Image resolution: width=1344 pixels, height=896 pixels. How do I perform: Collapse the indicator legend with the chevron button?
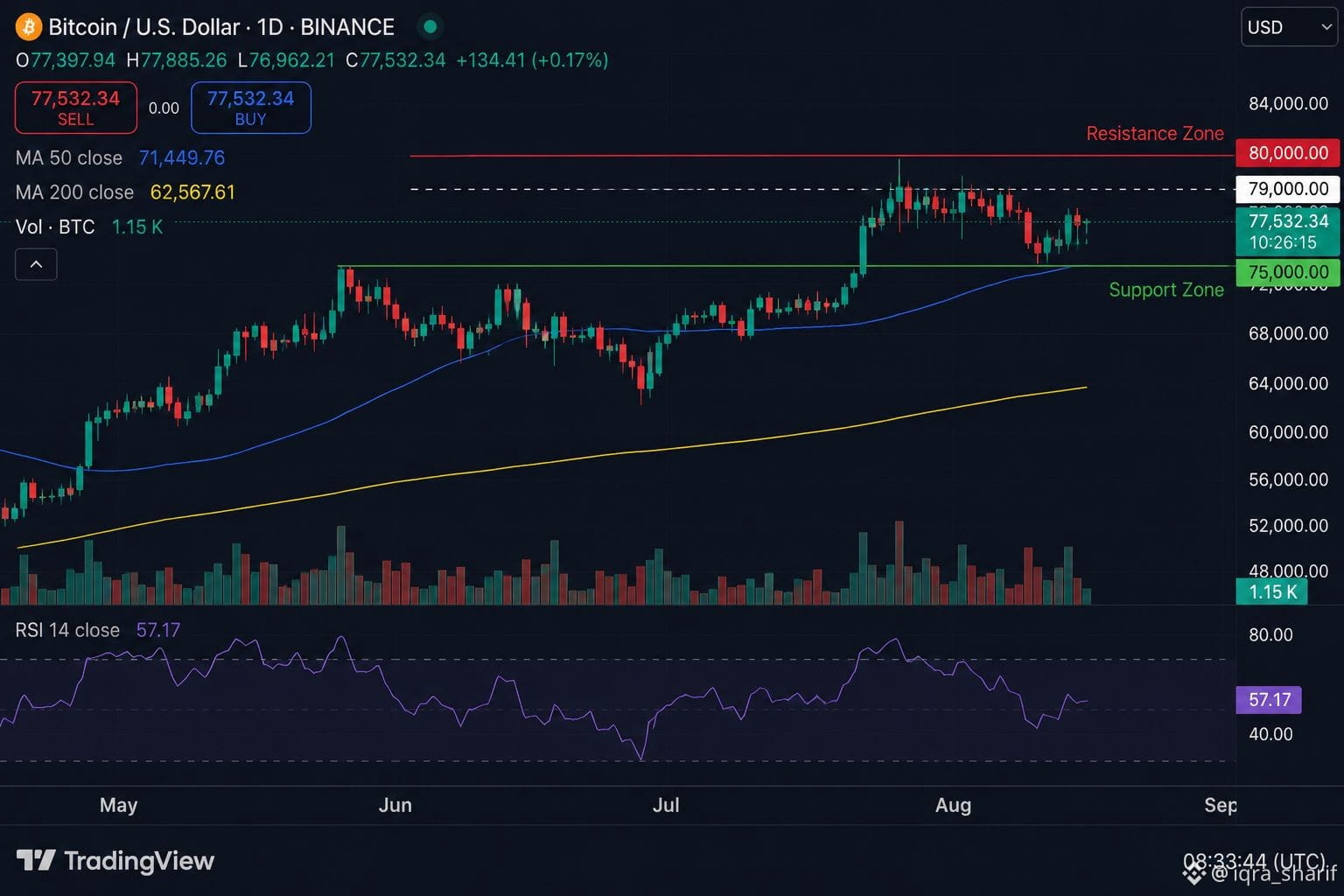tap(36, 264)
